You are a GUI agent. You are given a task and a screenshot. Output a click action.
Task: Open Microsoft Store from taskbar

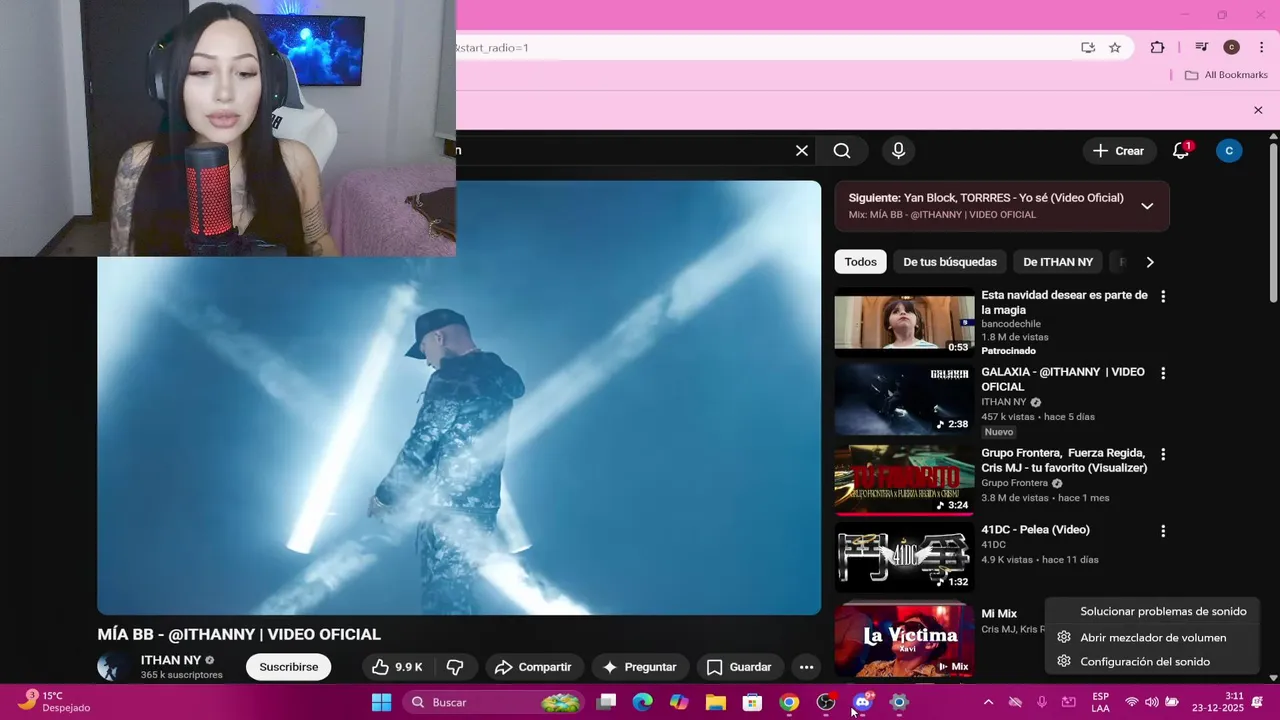tap(752, 702)
